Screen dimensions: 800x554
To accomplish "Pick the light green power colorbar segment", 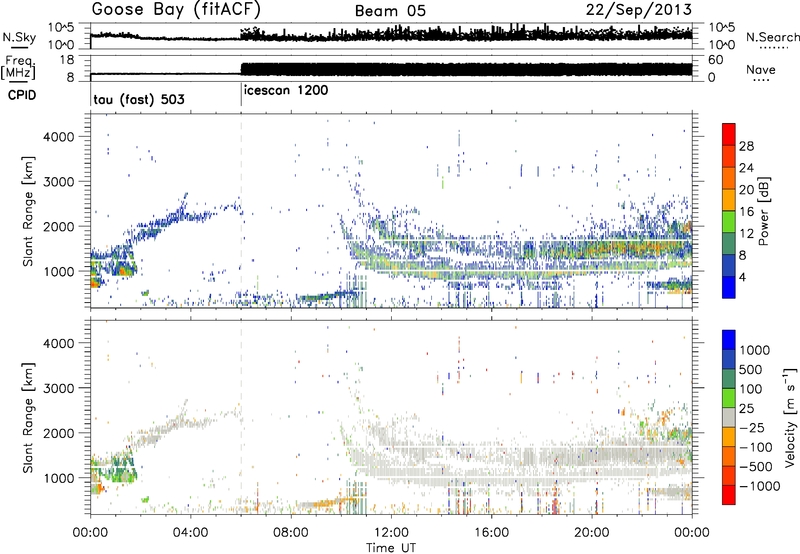I will point(729,221).
